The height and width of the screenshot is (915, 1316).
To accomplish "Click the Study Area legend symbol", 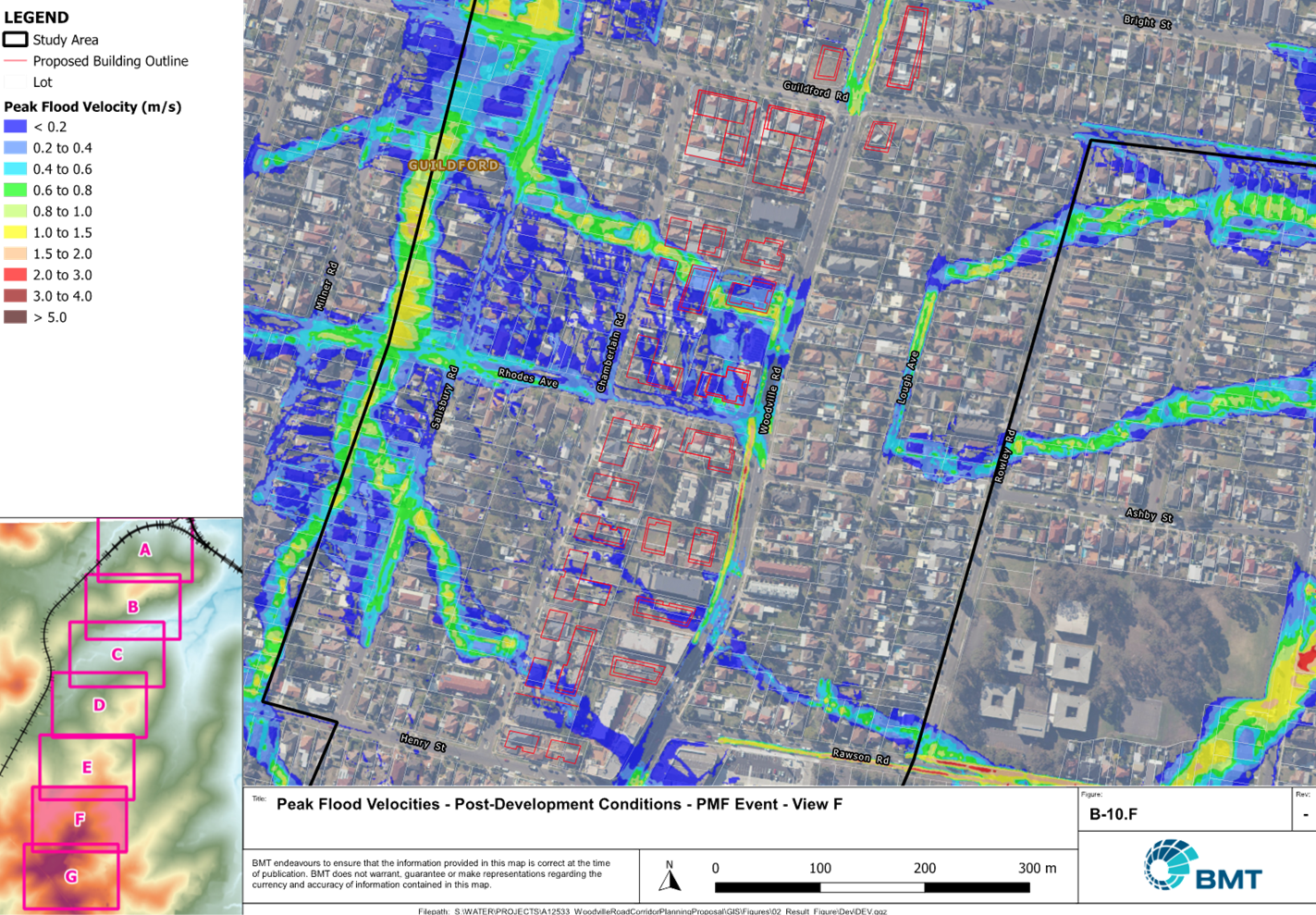I will 15,40.
